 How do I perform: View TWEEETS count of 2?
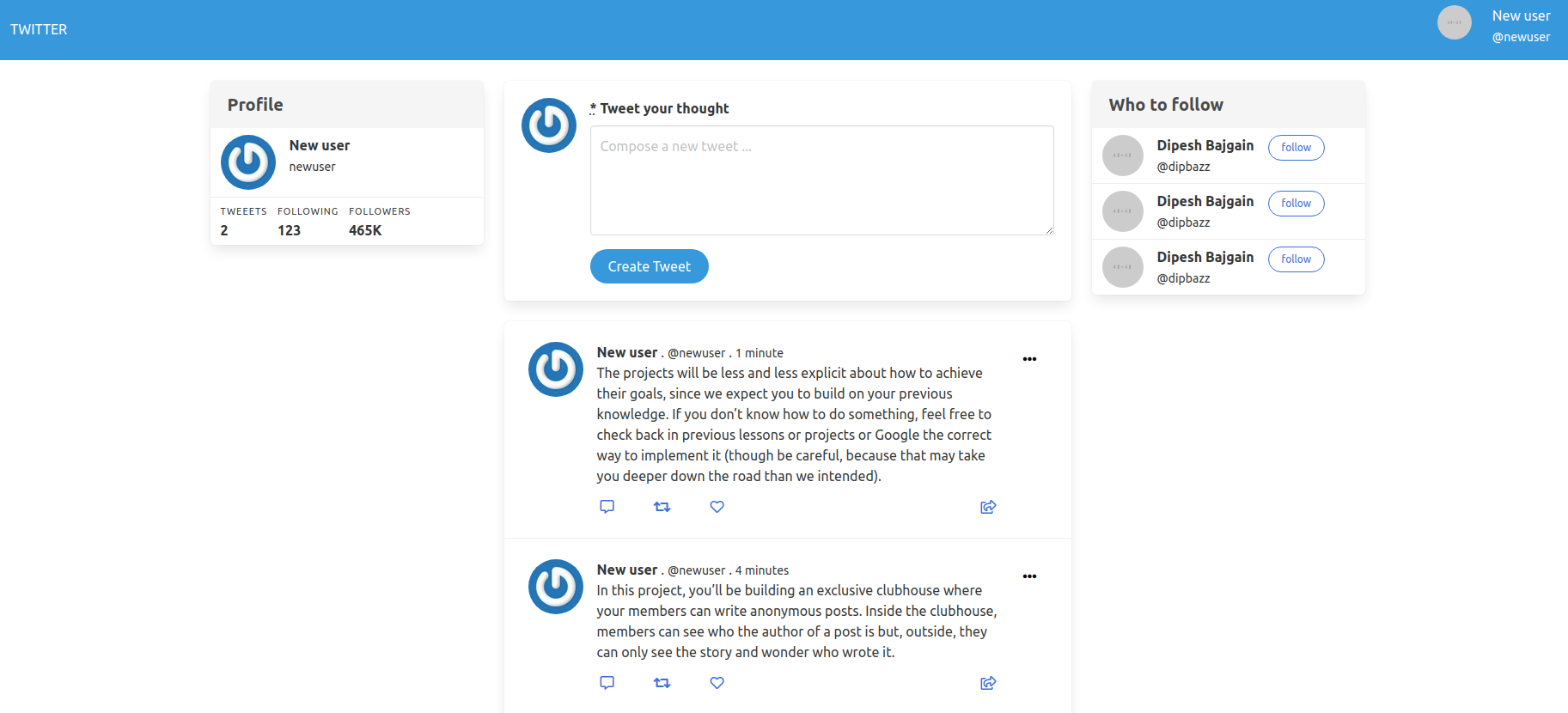pos(224,230)
